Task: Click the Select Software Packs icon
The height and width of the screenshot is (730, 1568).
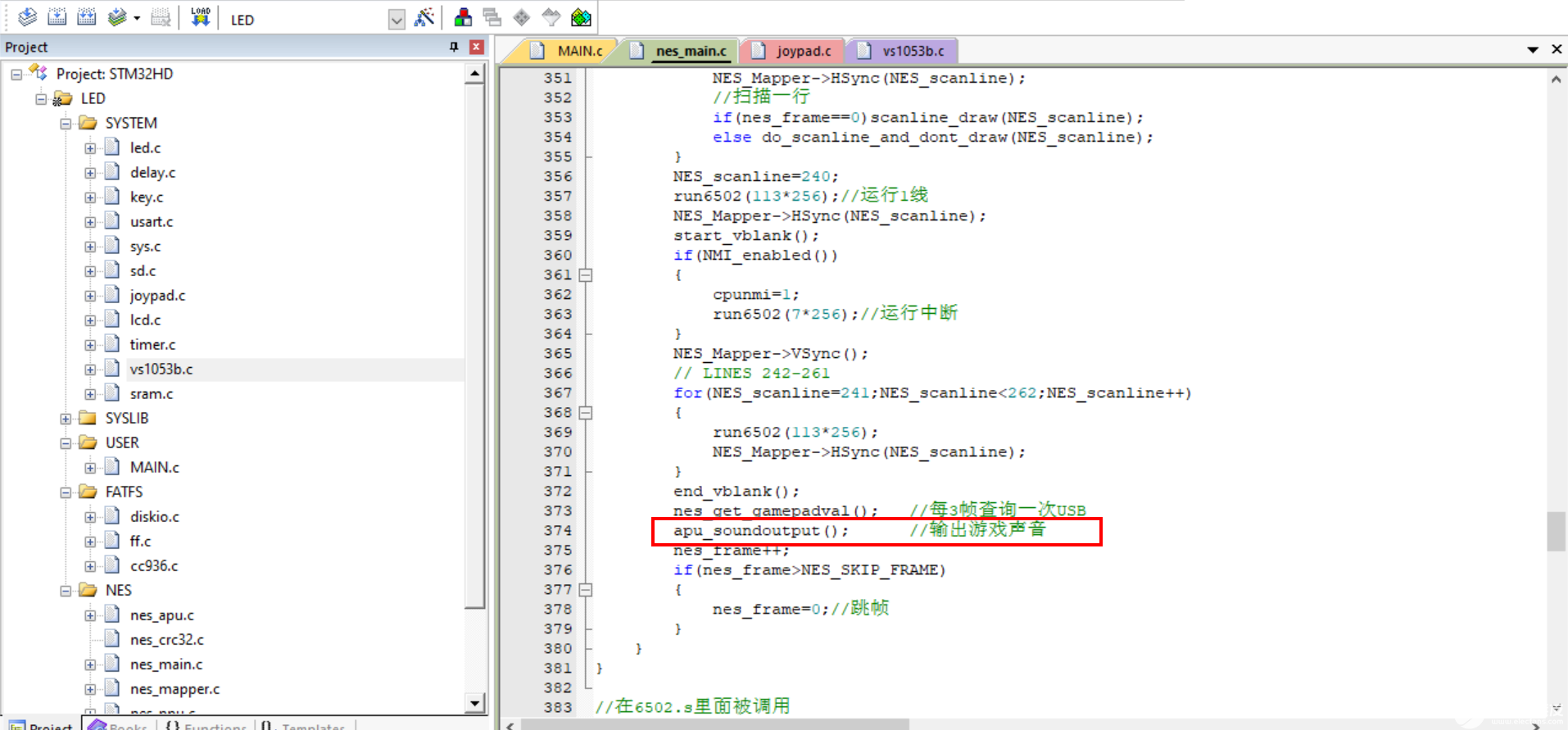Action: [551, 17]
